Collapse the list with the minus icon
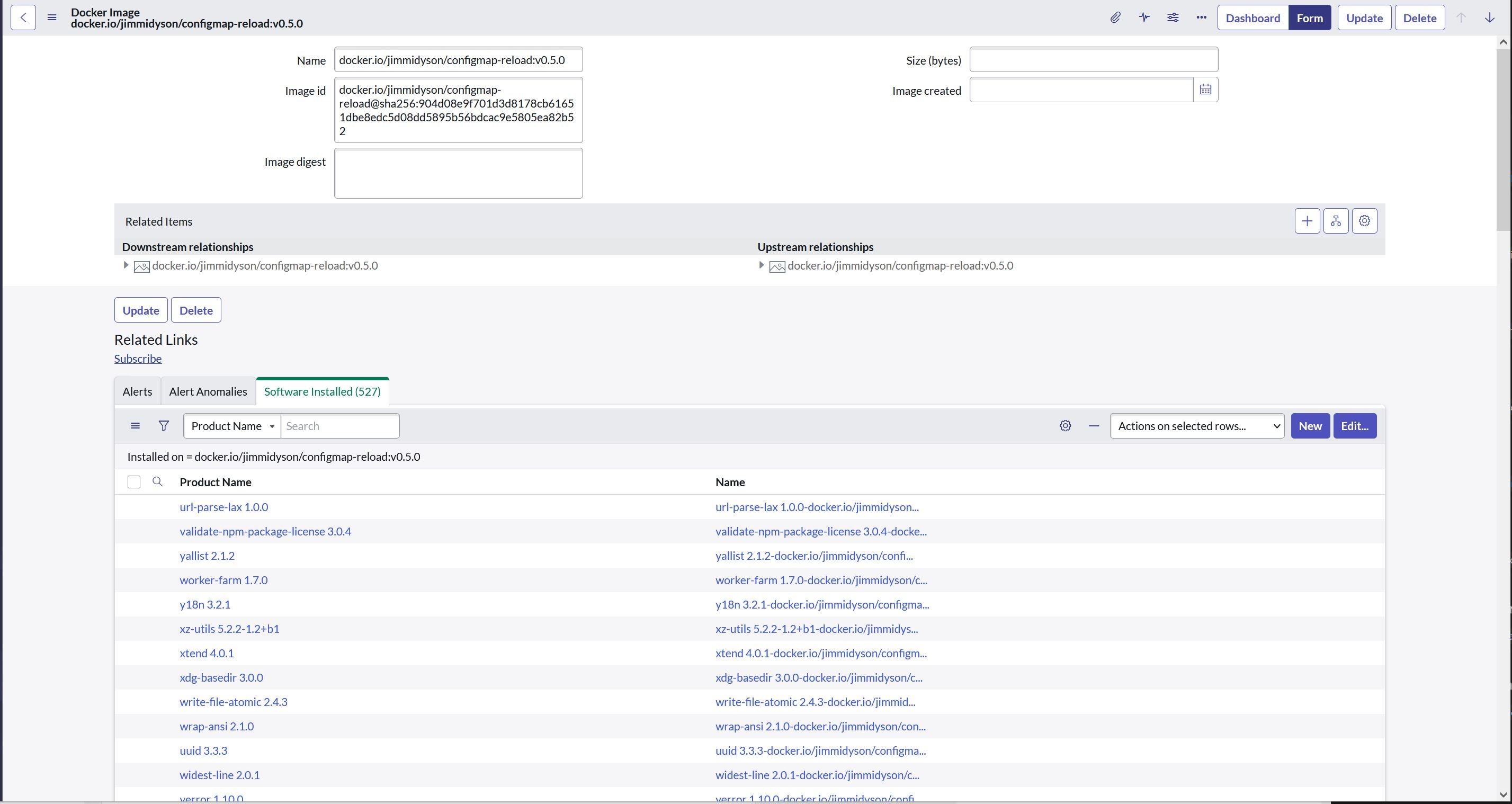Image resolution: width=1512 pixels, height=804 pixels. tap(1094, 425)
